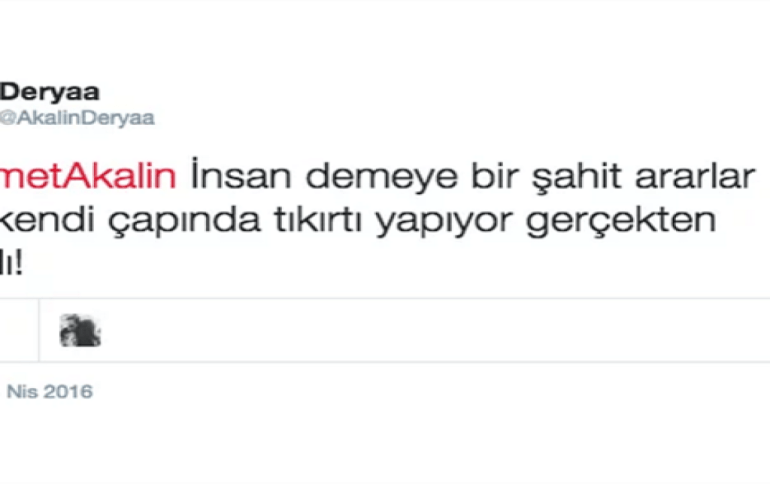Open the Deryaa profile display name
770x485 pixels.
[x=50, y=92]
